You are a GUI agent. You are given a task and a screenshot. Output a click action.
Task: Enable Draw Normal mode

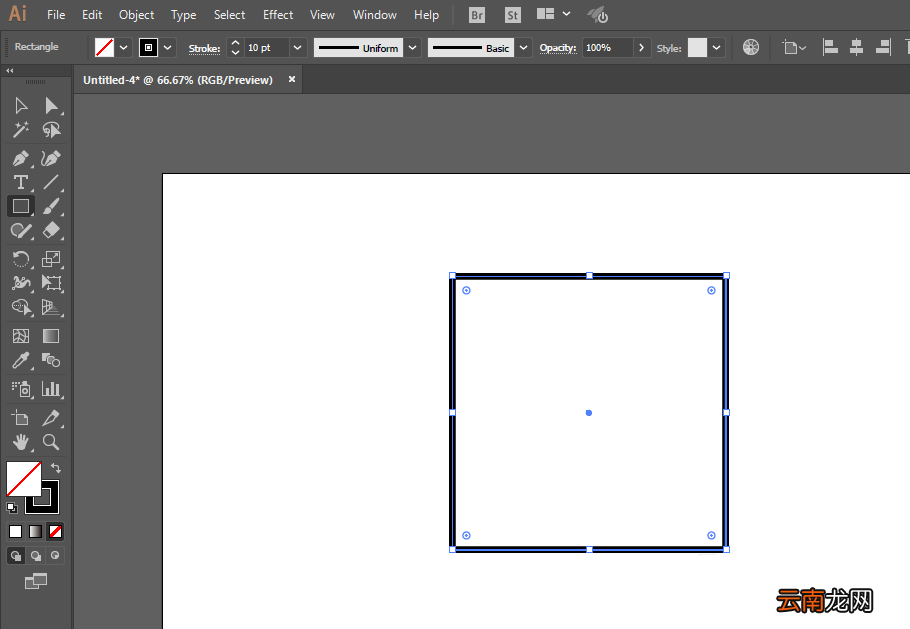16,555
